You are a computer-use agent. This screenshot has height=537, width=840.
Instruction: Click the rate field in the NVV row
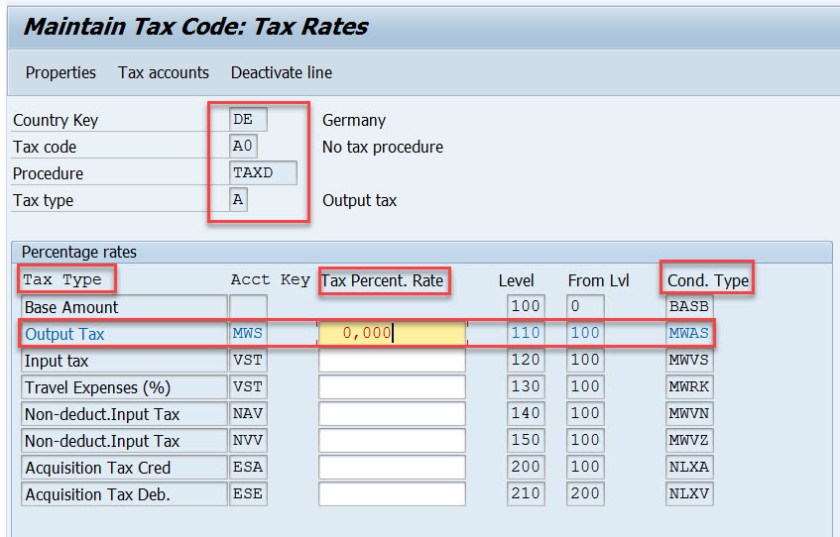[391, 440]
